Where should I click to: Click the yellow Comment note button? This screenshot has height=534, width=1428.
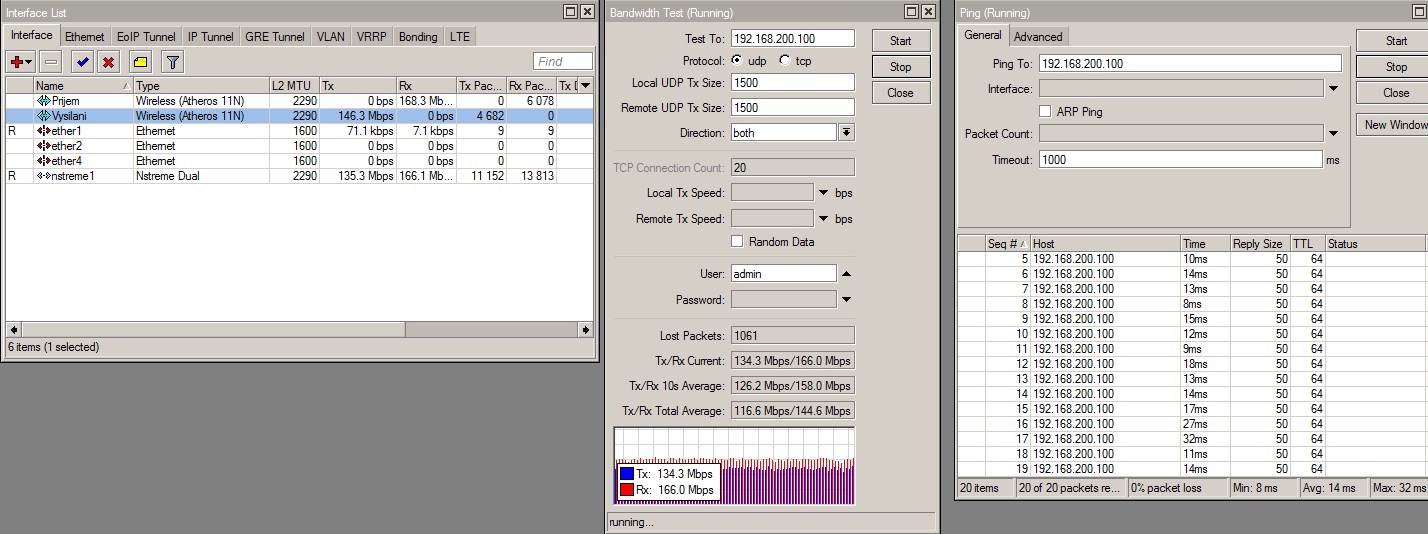click(x=140, y=62)
